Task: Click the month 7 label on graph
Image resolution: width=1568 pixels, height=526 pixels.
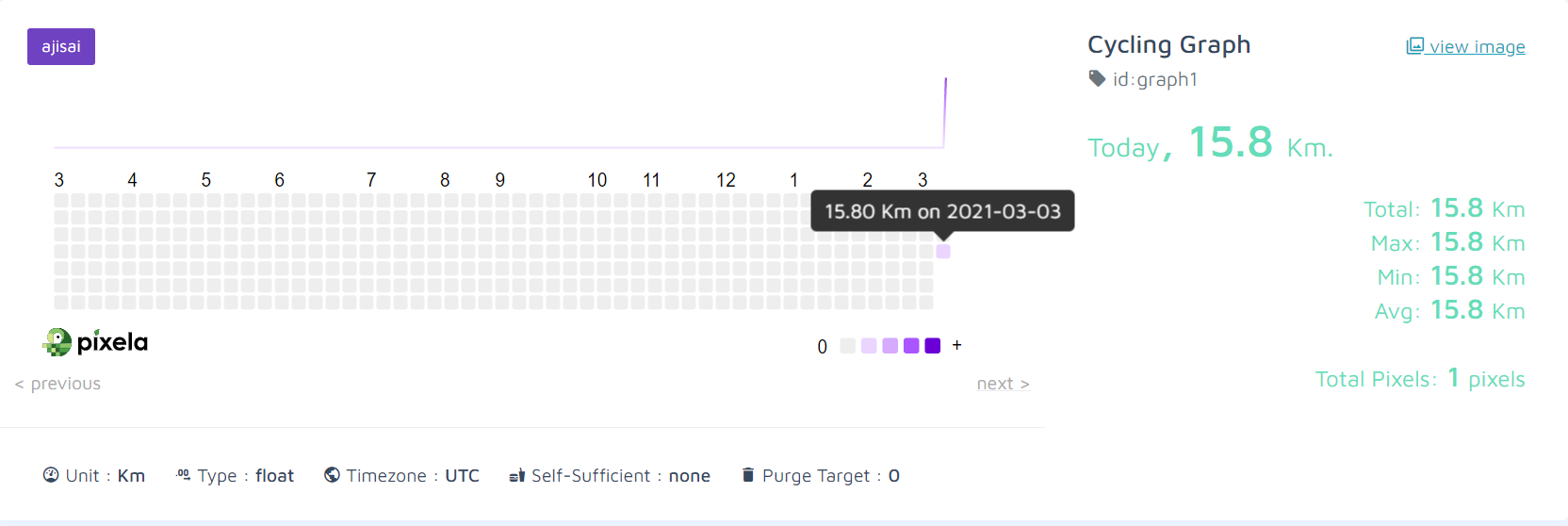Action: 371,180
